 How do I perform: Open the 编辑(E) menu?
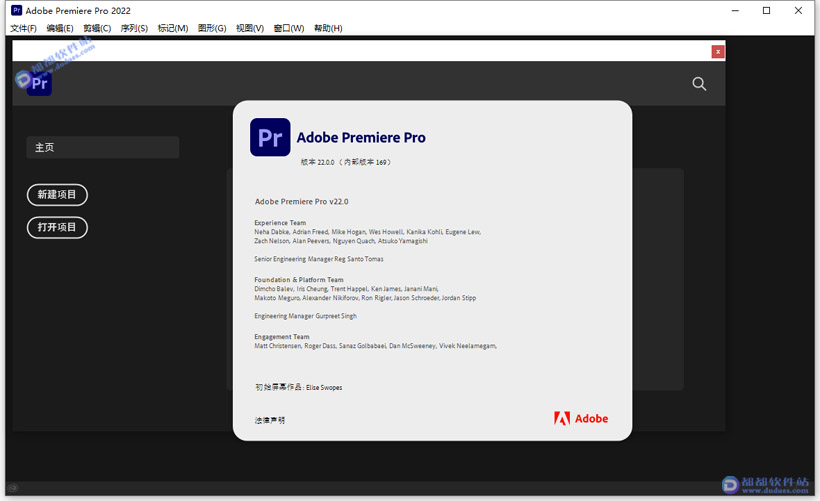click(x=60, y=28)
